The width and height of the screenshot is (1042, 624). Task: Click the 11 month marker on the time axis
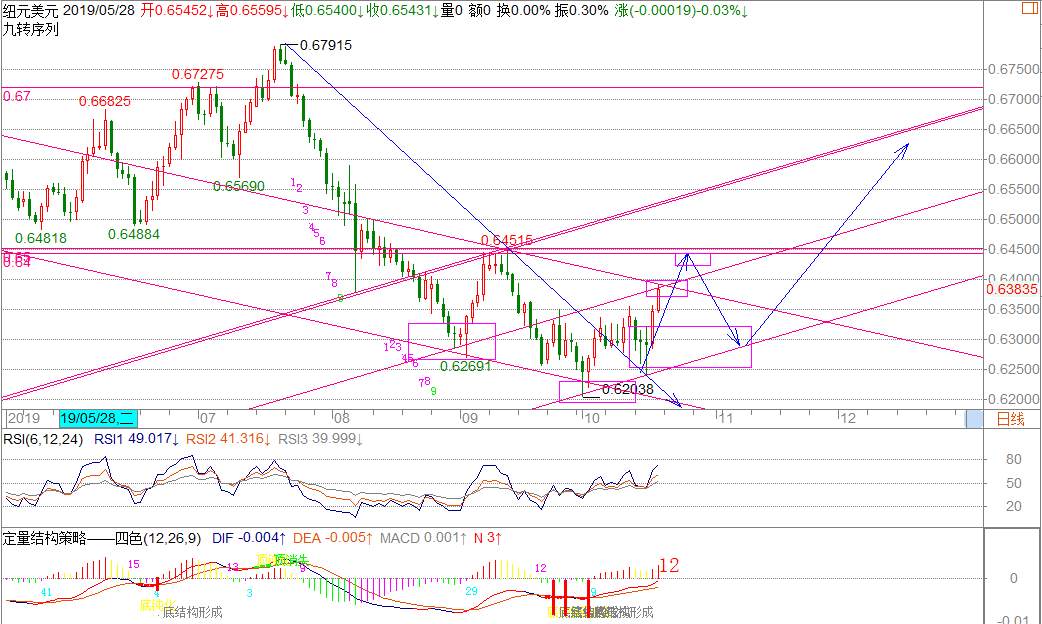pyautogui.click(x=725, y=418)
